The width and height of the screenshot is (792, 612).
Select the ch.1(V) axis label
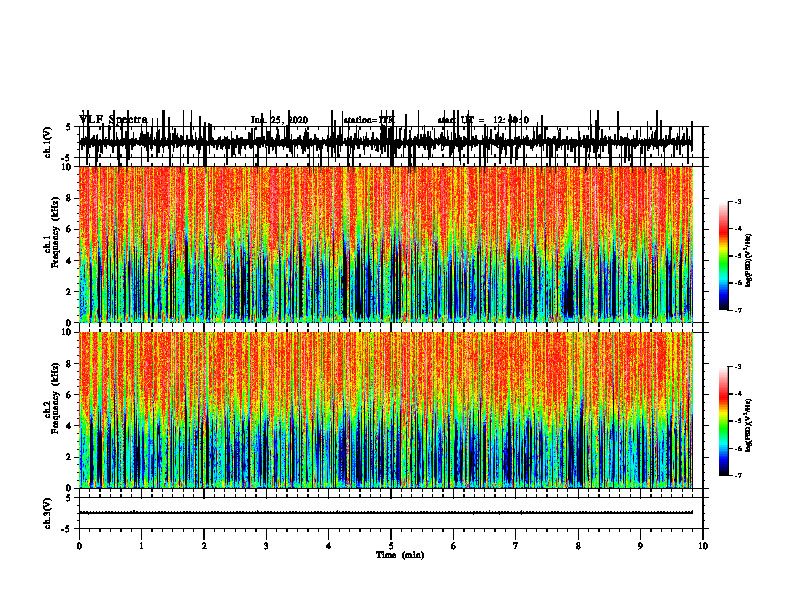[48, 142]
